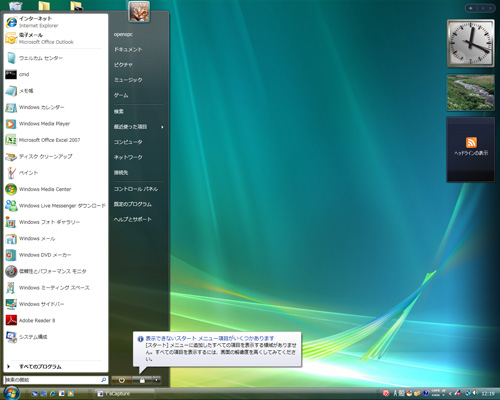Run ディスク クリーンアップ
Viewport: 500px width, 400px height.
pos(56,156)
